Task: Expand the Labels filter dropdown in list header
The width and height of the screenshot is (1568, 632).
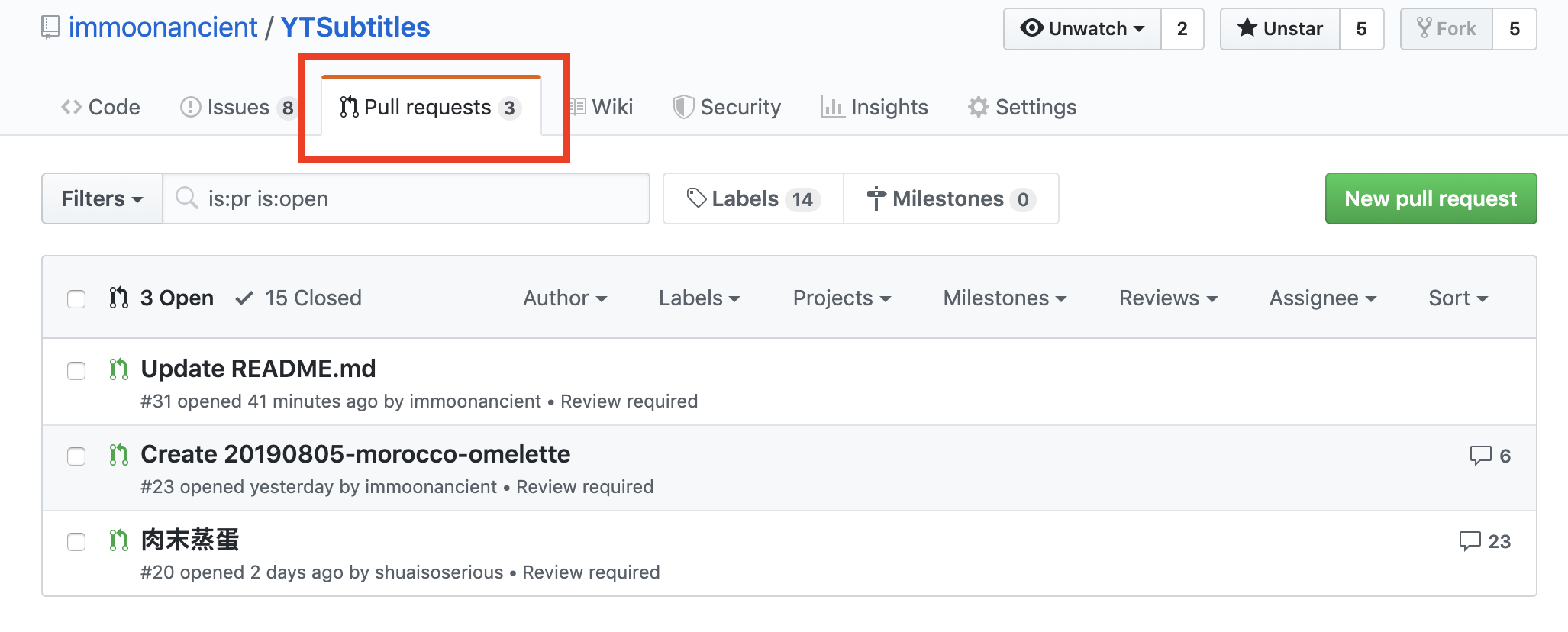Action: [x=699, y=298]
